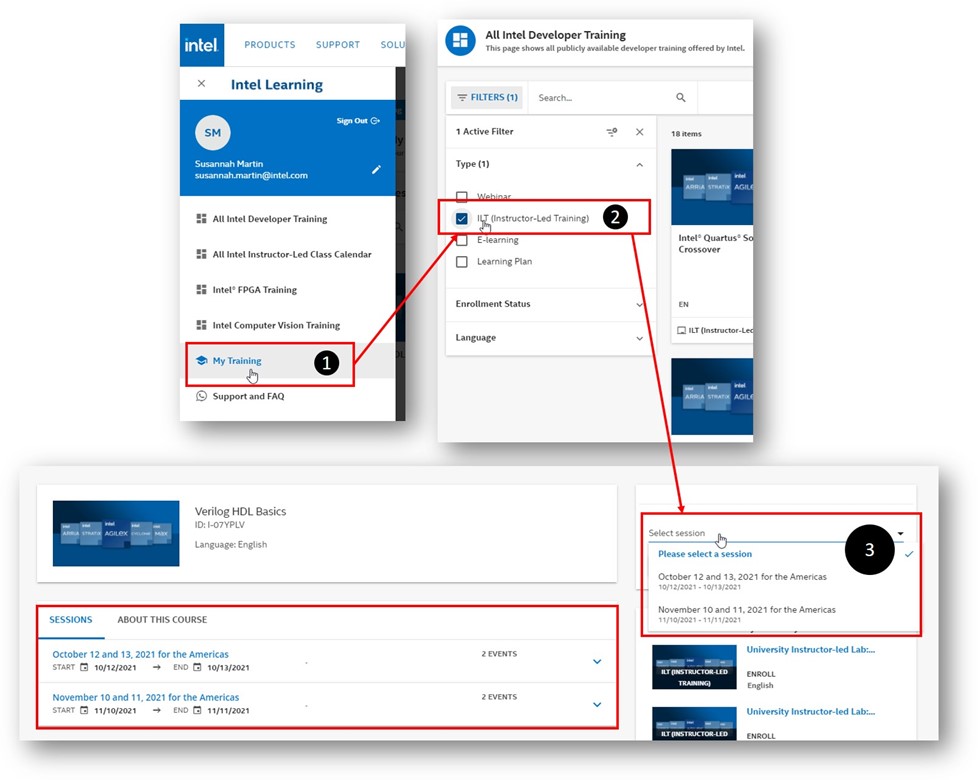Image resolution: width=978 pixels, height=780 pixels.
Task: Open the Select session dropdown
Action: 776,533
